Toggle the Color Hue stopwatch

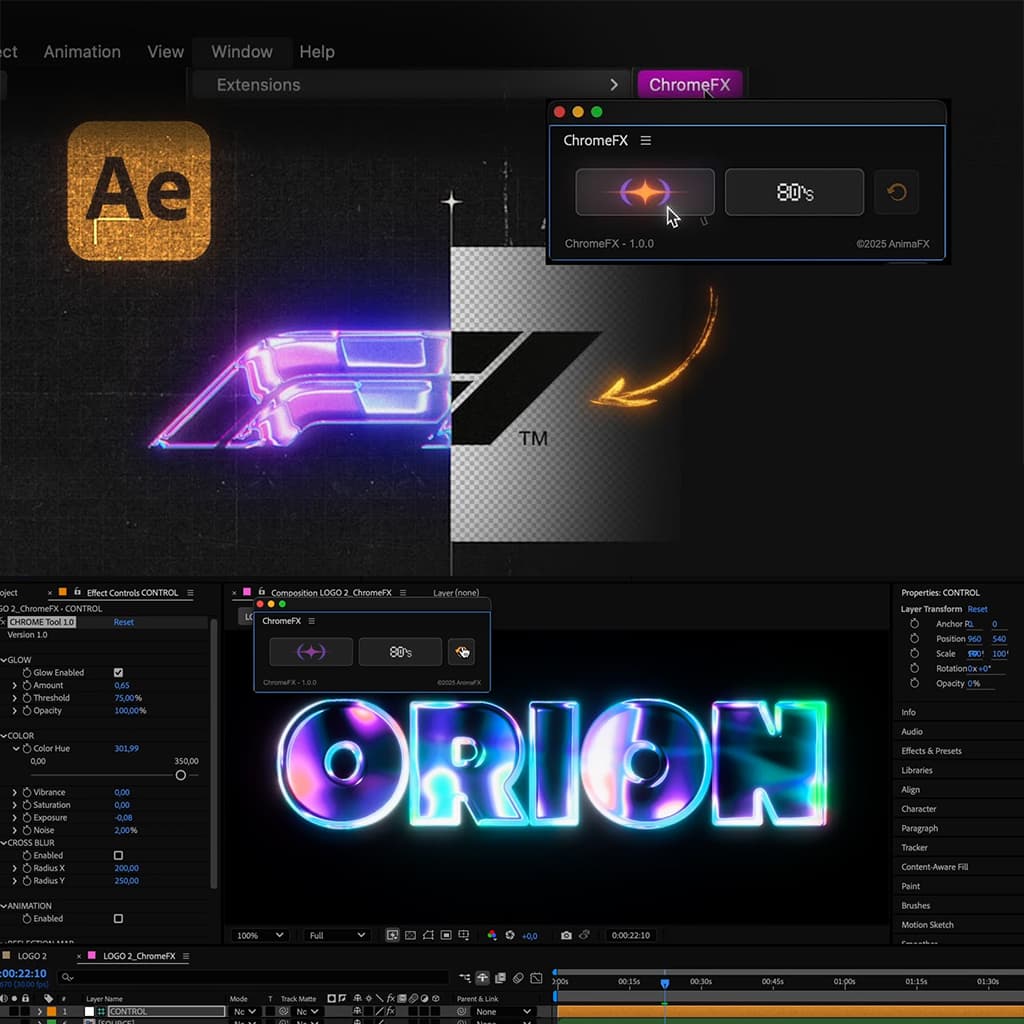pyautogui.click(x=27, y=748)
